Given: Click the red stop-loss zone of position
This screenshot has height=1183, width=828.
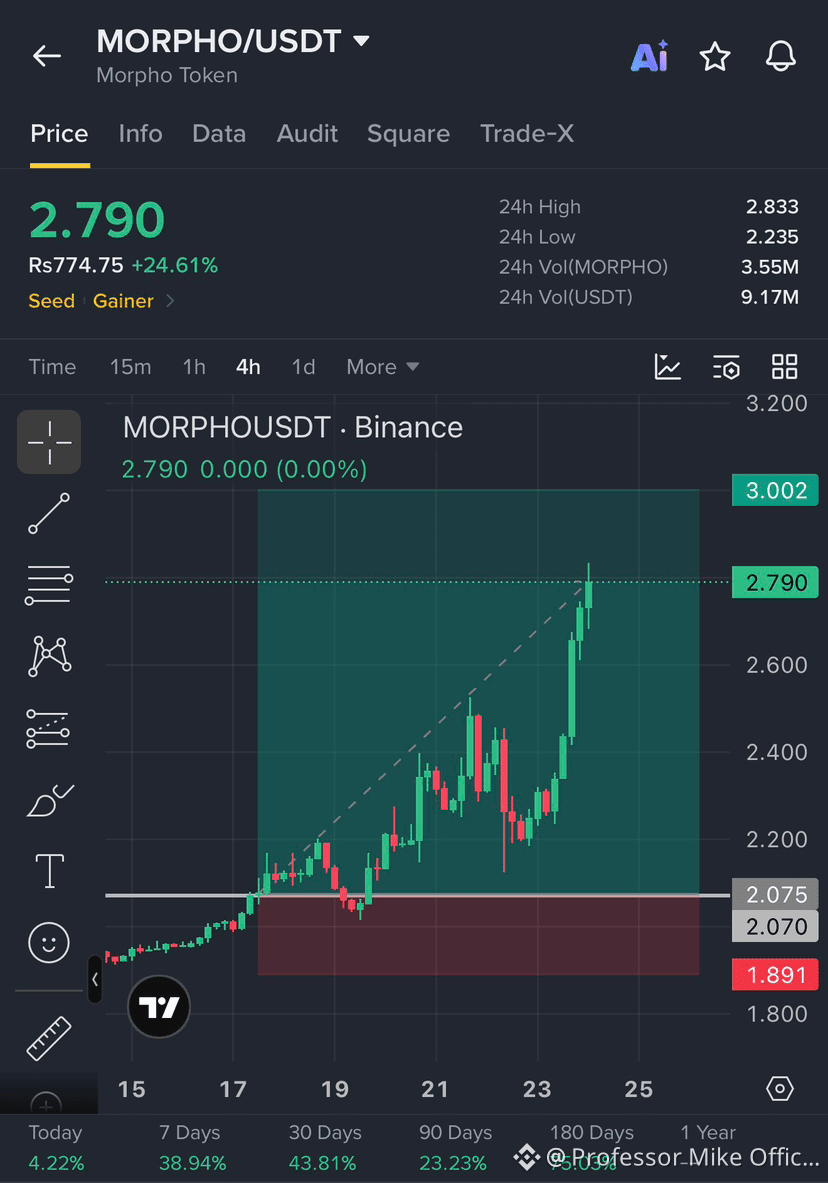Looking at the screenshot, I should [479, 936].
